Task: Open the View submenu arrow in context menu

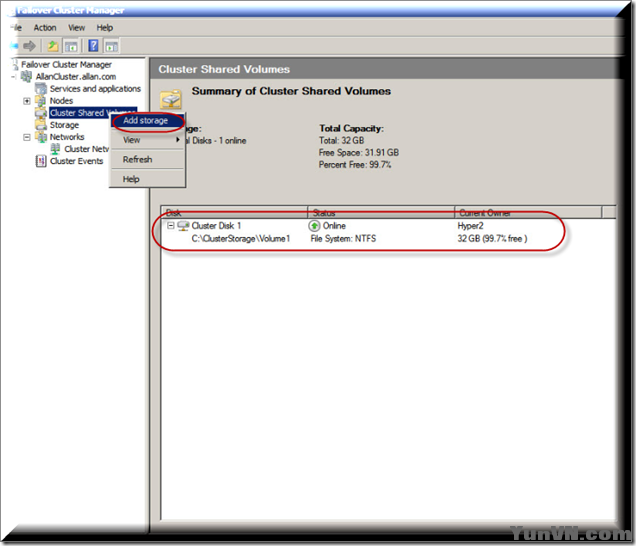Action: (178, 140)
